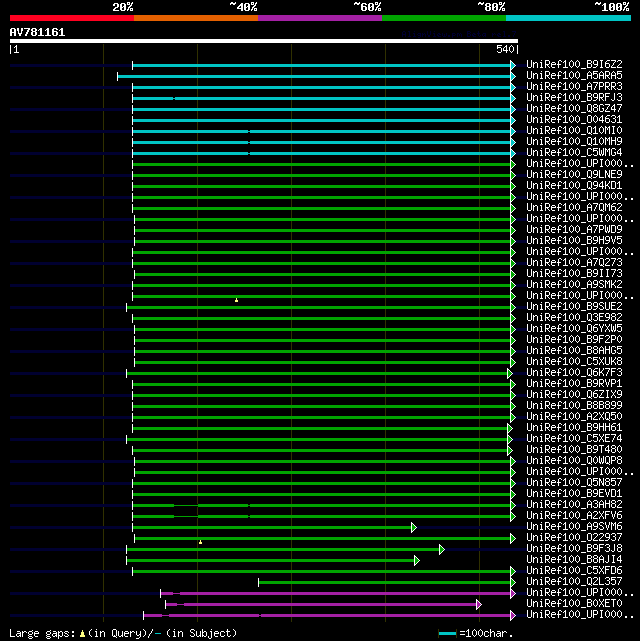Click the purple ~60% identity legend segment
This screenshot has width=640, height=641.
pos(320,18)
